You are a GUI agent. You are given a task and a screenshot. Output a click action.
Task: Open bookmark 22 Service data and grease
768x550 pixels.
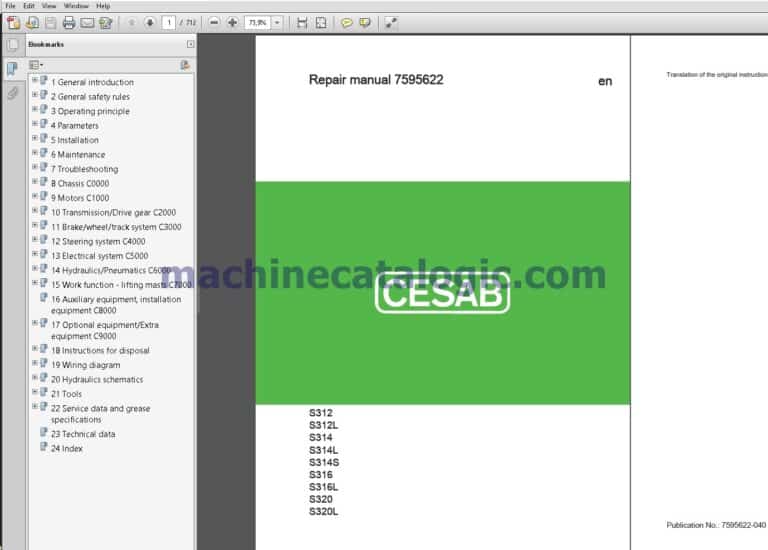tap(101, 414)
